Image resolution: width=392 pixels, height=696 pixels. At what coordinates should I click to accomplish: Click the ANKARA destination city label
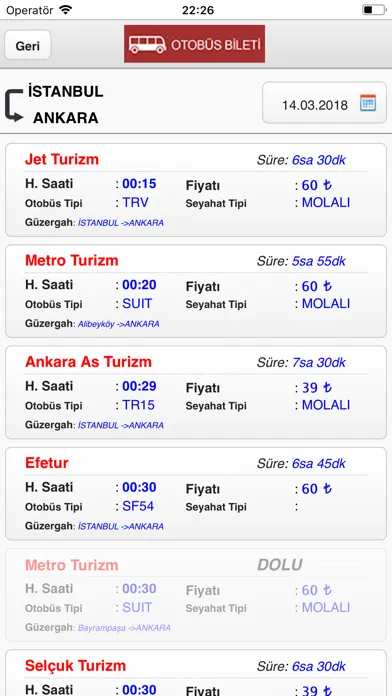[66, 118]
